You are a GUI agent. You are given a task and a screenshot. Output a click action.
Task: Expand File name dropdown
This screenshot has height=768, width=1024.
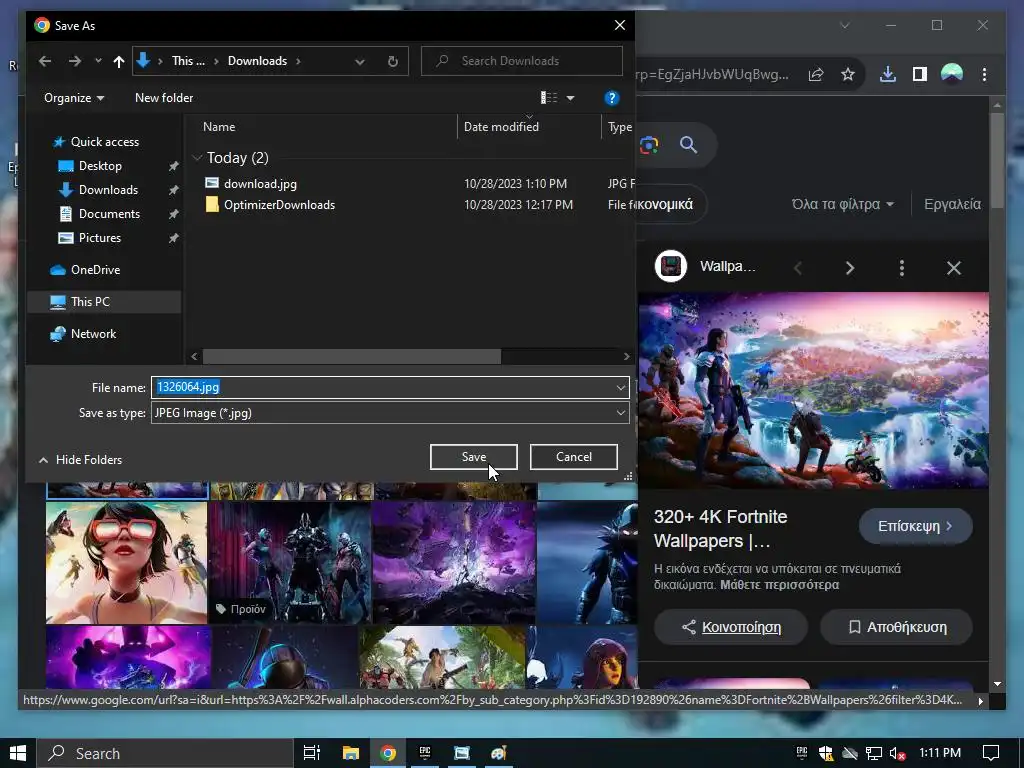pyautogui.click(x=620, y=387)
